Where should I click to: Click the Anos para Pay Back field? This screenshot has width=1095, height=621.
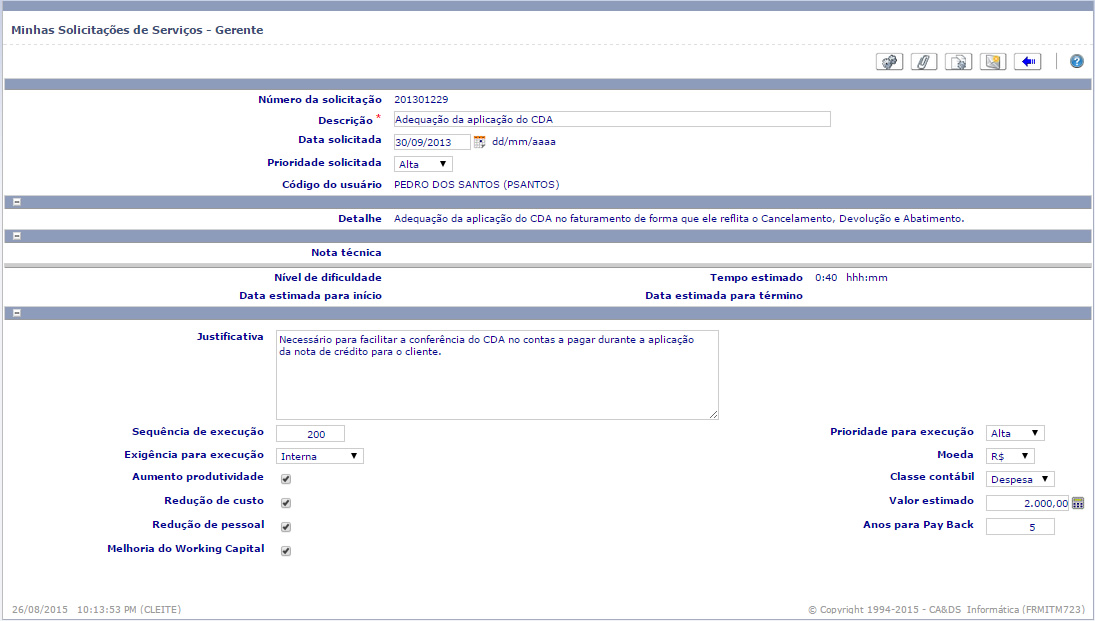1020,527
